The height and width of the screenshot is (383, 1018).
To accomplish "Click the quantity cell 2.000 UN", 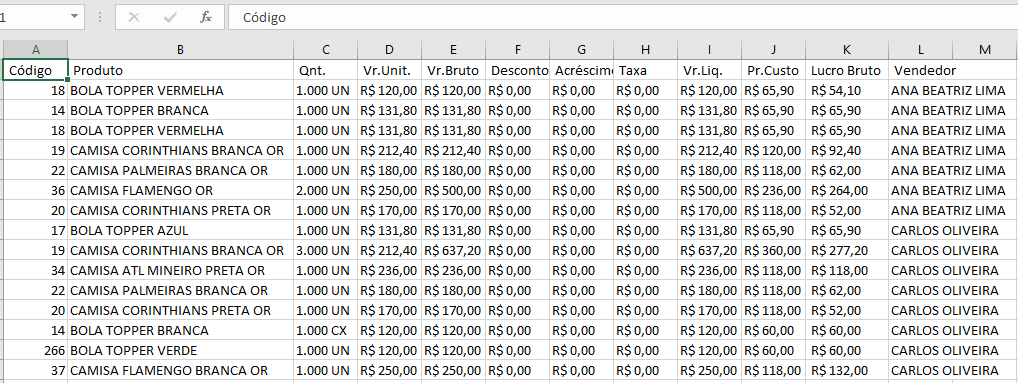I will coord(325,191).
